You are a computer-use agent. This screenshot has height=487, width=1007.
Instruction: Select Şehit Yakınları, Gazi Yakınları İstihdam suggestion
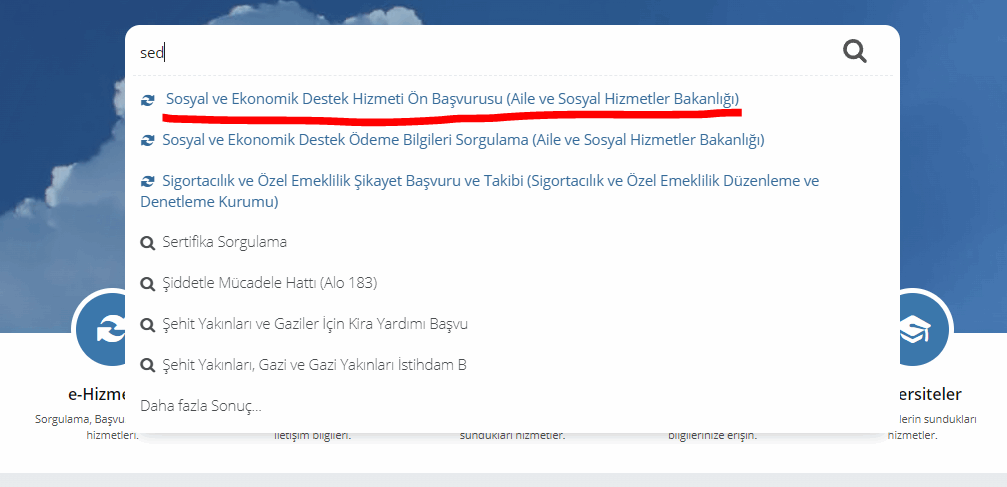(314, 365)
